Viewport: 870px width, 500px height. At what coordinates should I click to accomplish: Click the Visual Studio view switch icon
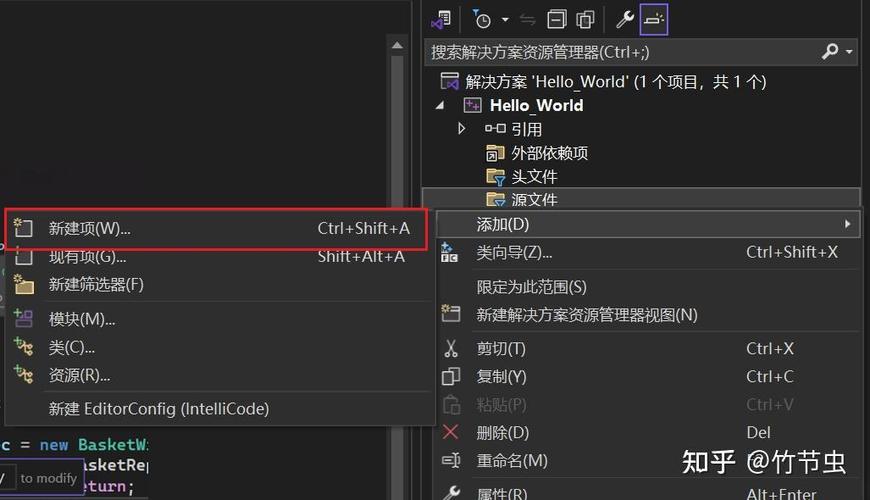click(x=442, y=20)
